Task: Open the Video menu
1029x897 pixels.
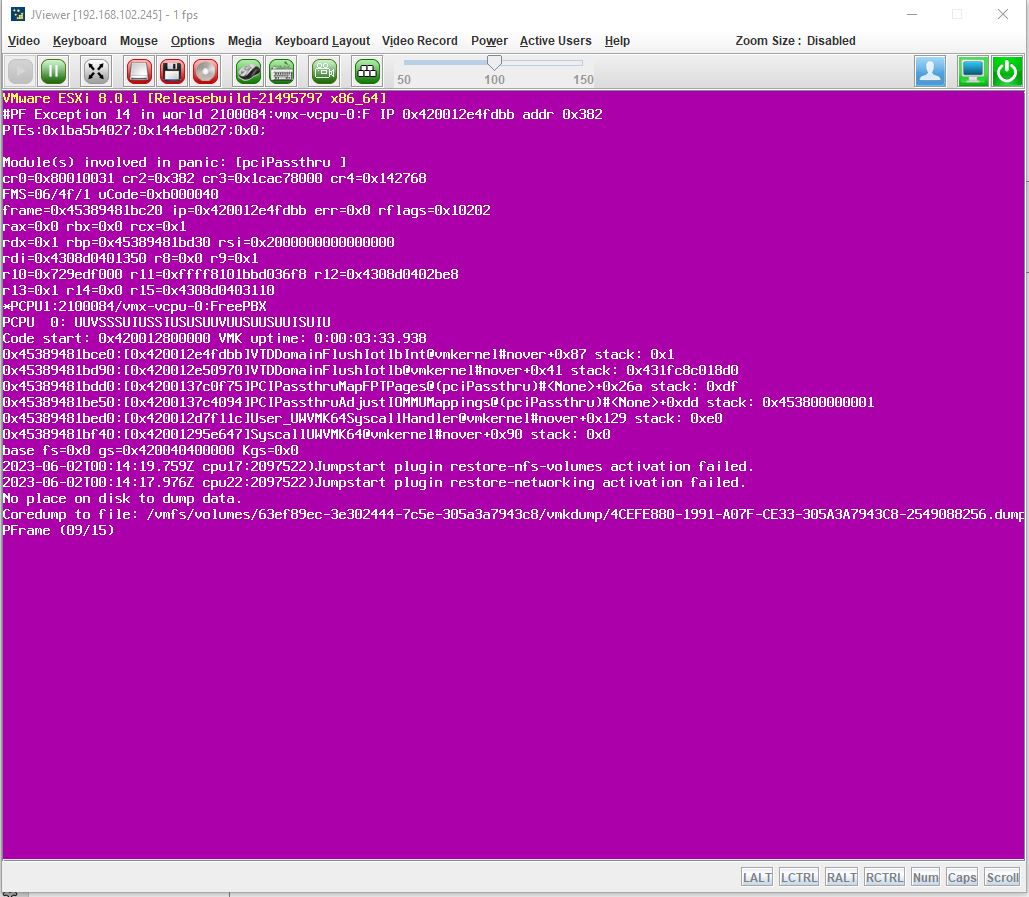Action: [x=24, y=41]
